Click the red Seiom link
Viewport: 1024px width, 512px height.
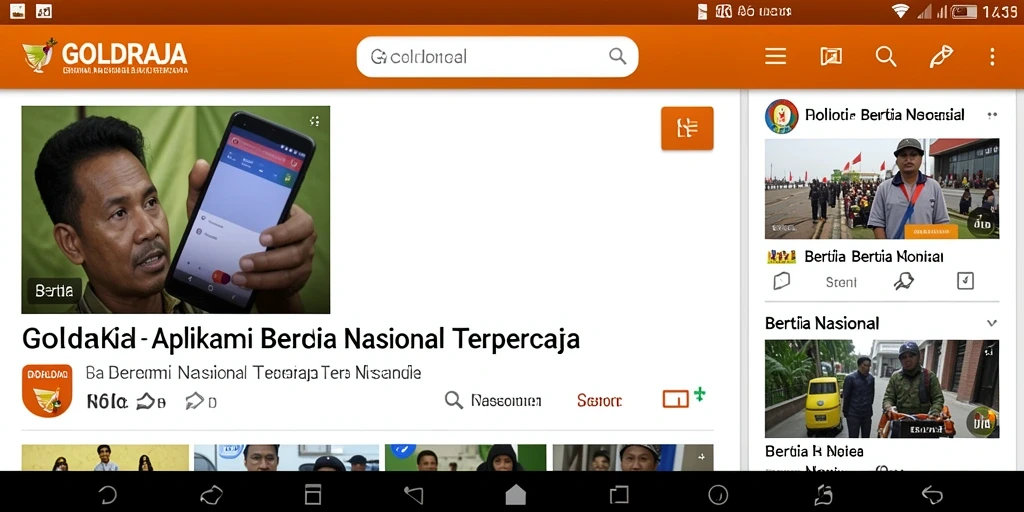click(x=599, y=400)
